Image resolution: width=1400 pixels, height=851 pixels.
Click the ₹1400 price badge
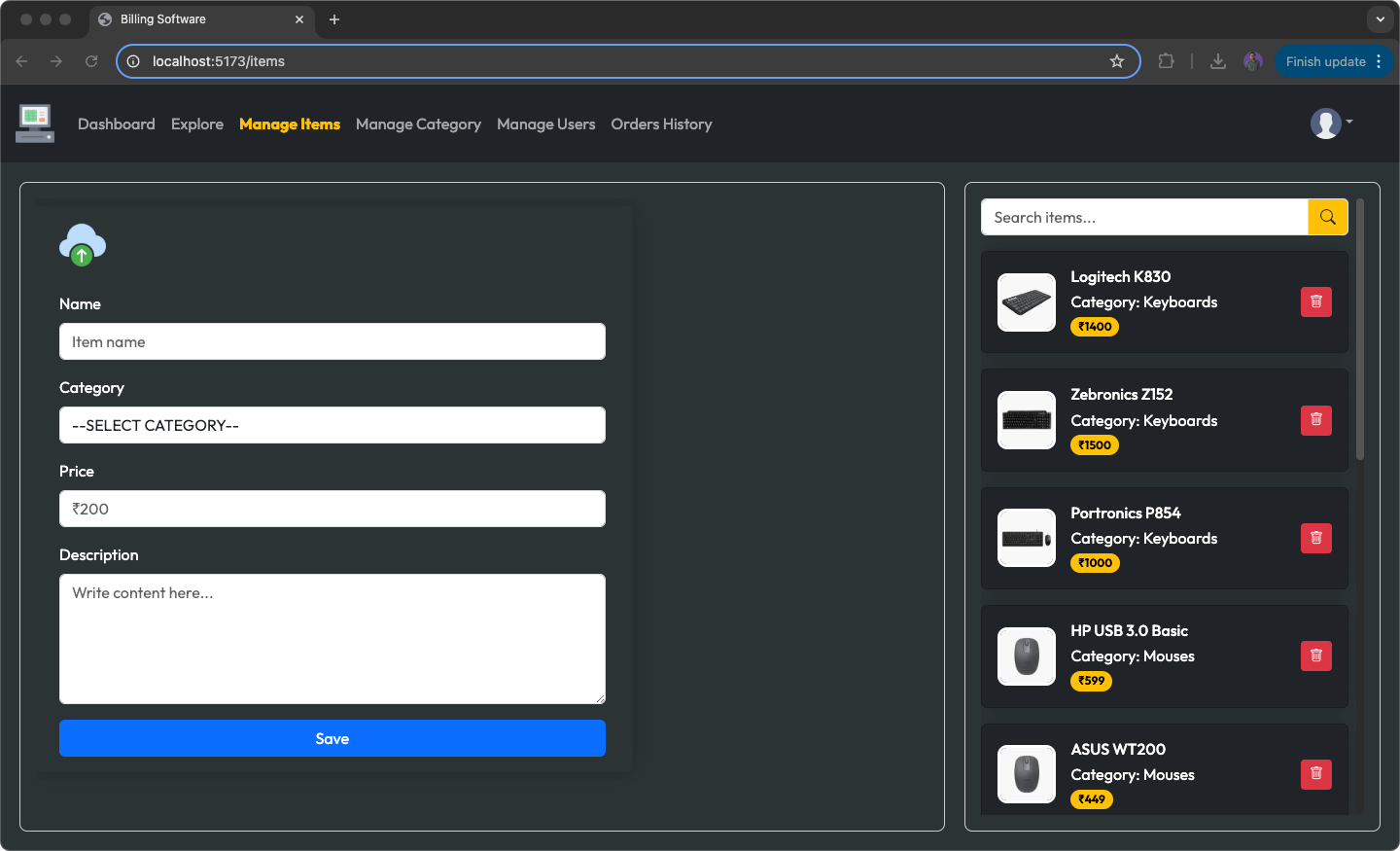pyautogui.click(x=1095, y=327)
